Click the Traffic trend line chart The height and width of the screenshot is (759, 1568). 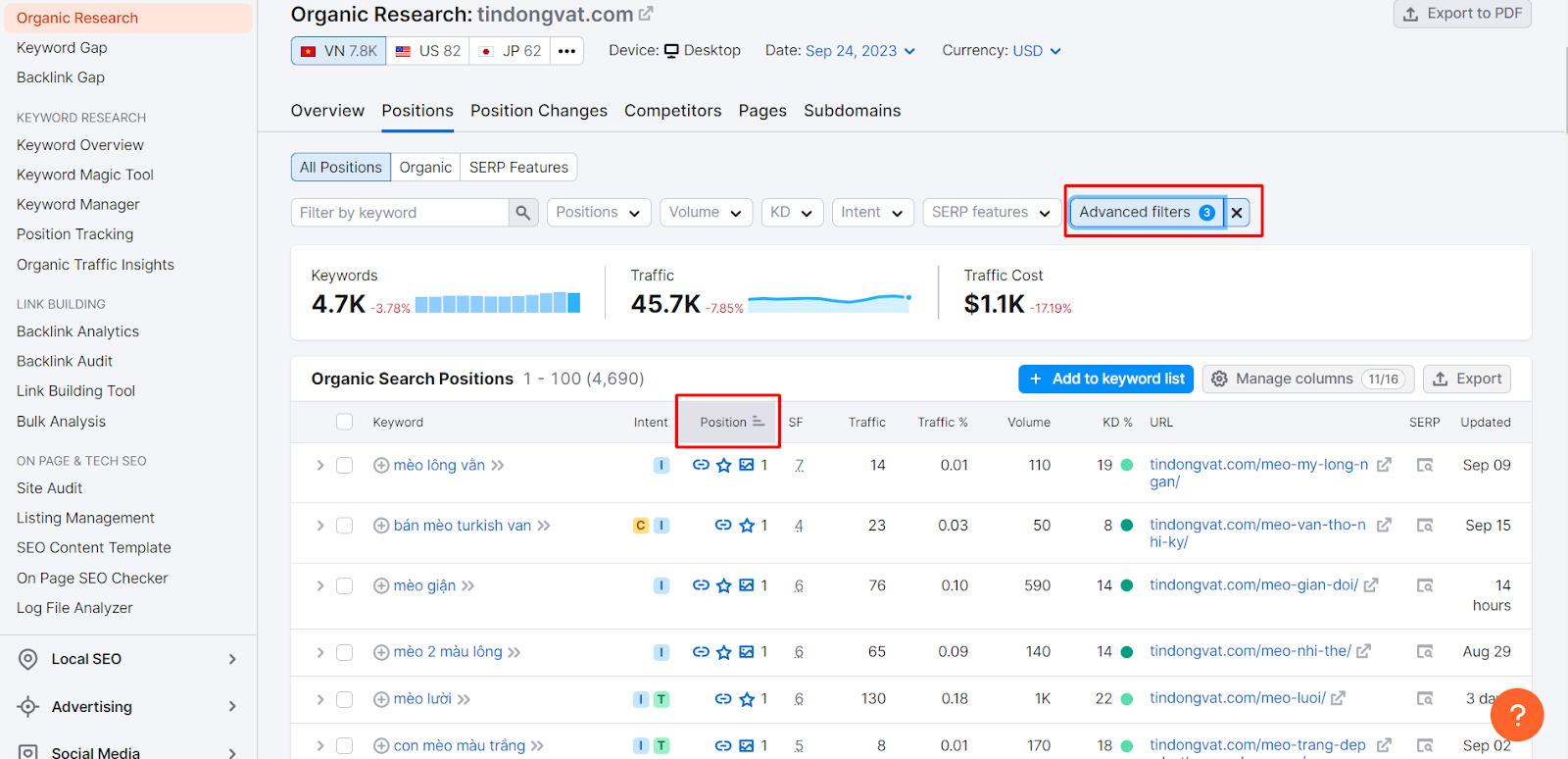pos(830,302)
